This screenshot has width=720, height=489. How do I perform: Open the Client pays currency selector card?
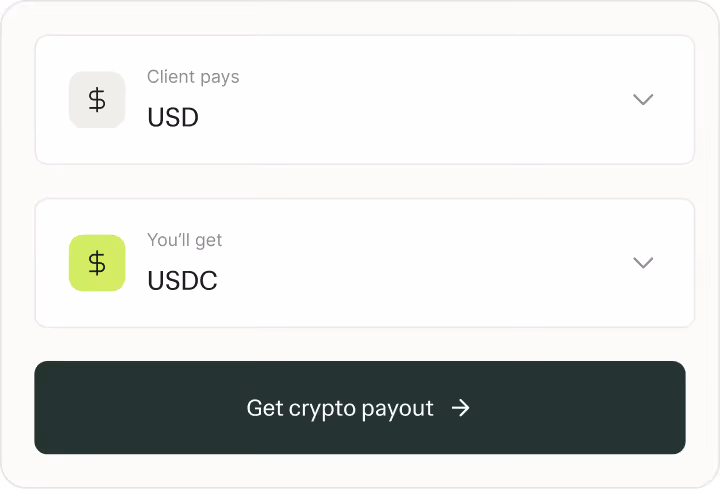click(364, 100)
